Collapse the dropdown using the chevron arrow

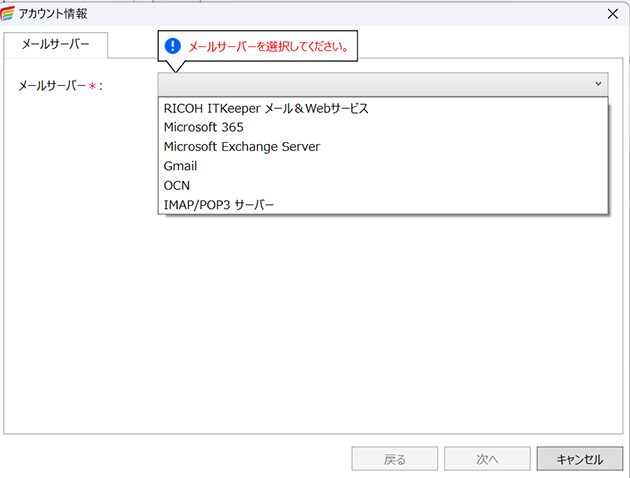click(598, 84)
